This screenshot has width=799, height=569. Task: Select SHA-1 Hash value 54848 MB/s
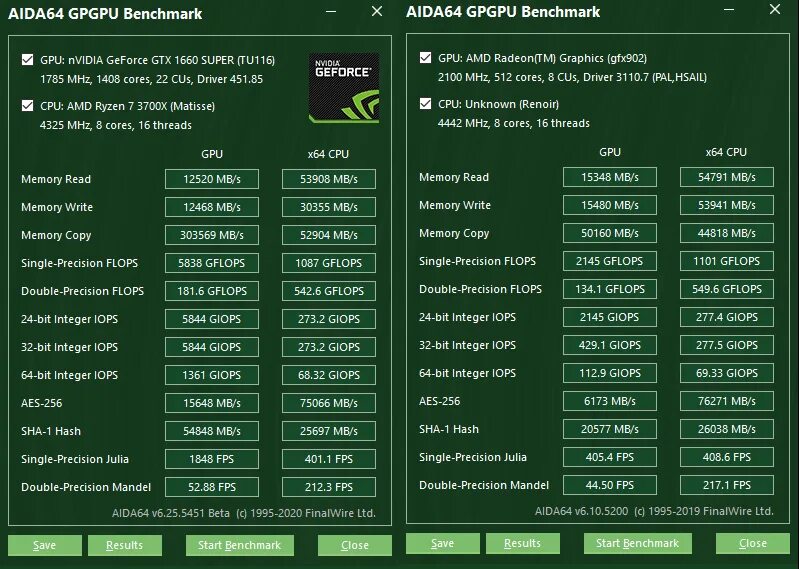(212, 431)
